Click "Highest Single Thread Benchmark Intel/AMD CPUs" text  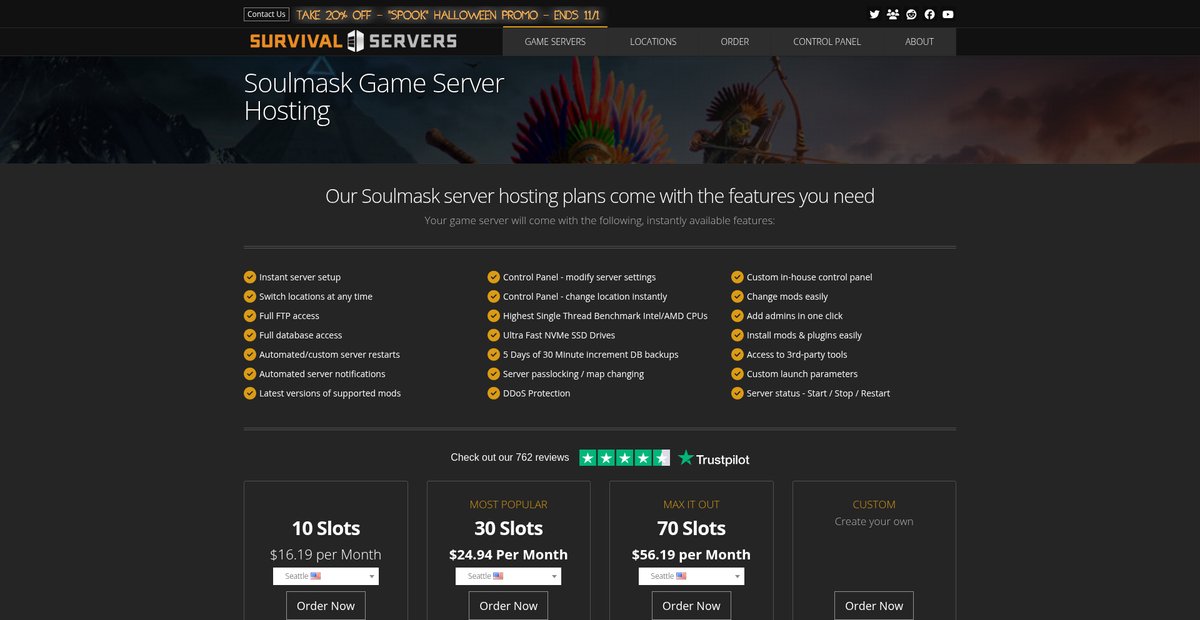click(x=605, y=316)
